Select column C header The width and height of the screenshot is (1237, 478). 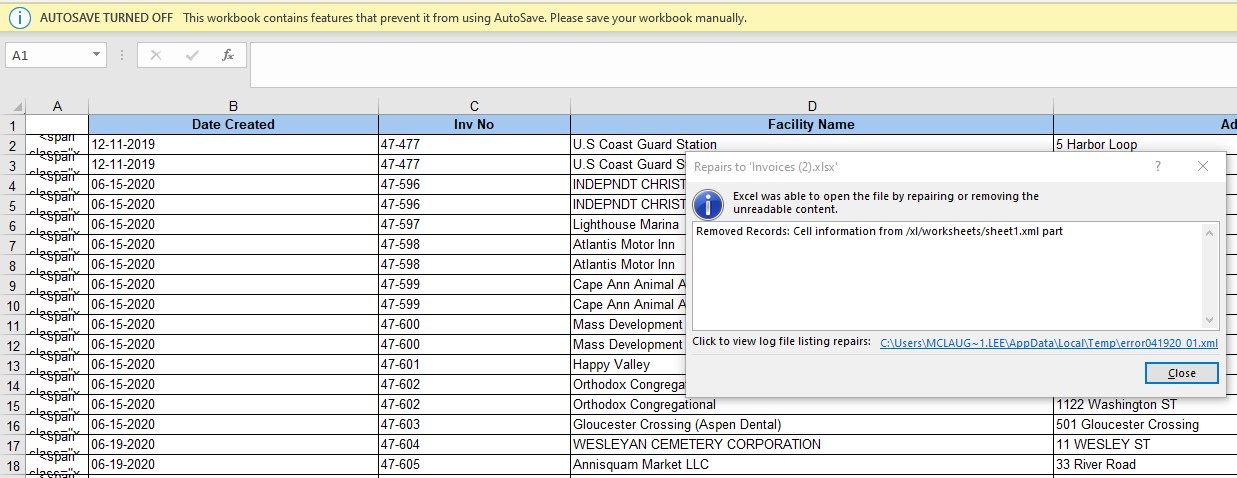[474, 106]
